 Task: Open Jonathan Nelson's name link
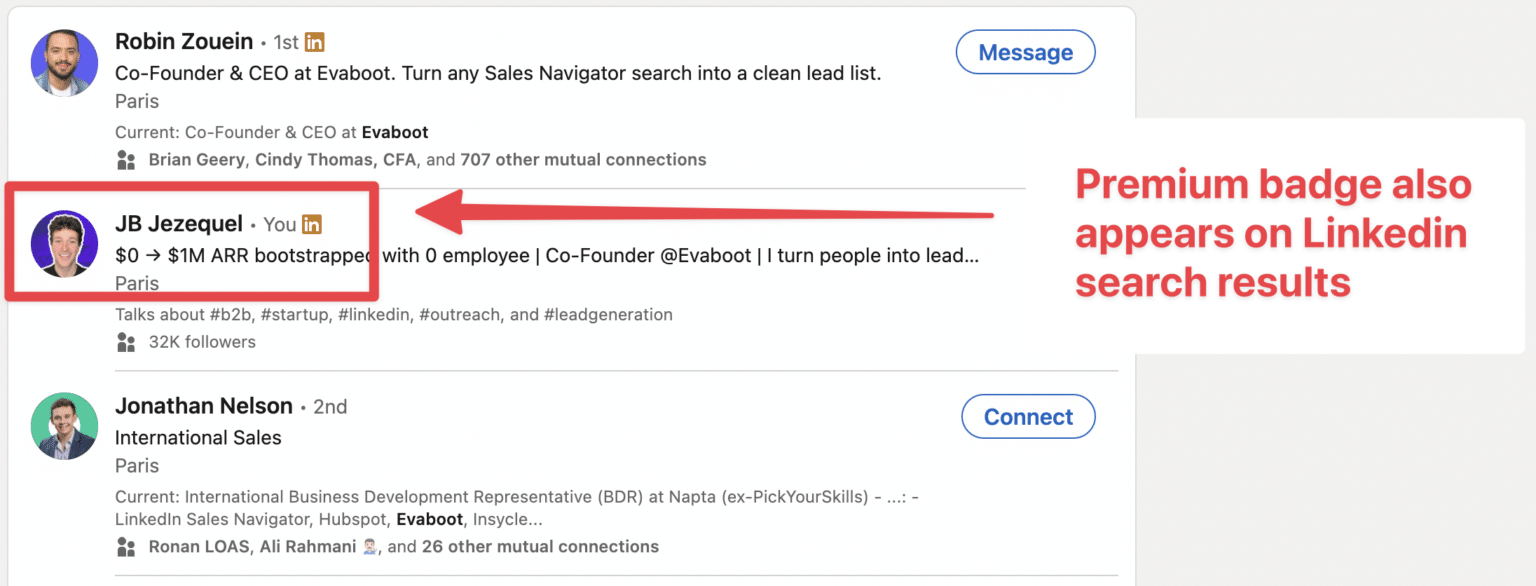tap(204, 406)
